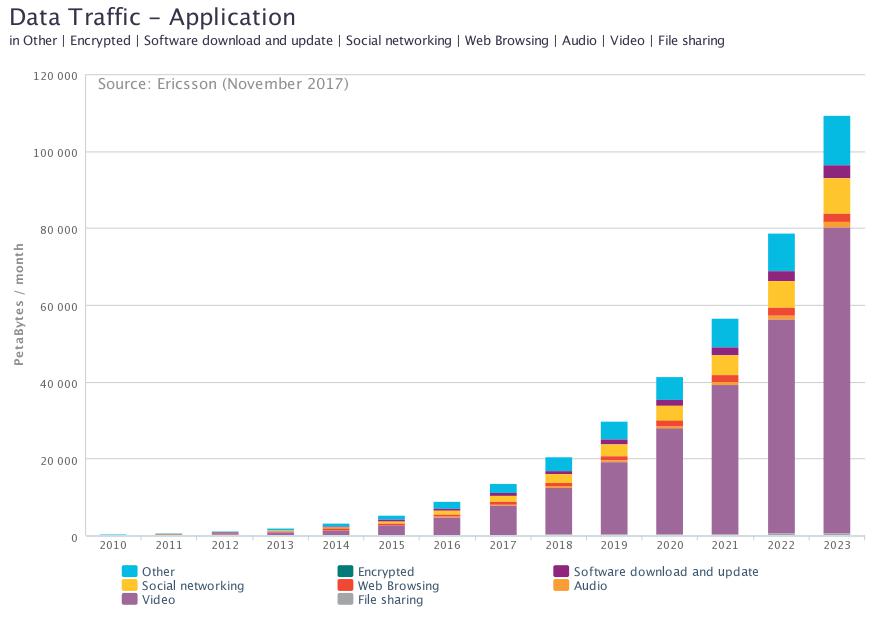The width and height of the screenshot is (875, 618).
Task: Click the chart title Data Traffic - Application
Action: tap(152, 17)
